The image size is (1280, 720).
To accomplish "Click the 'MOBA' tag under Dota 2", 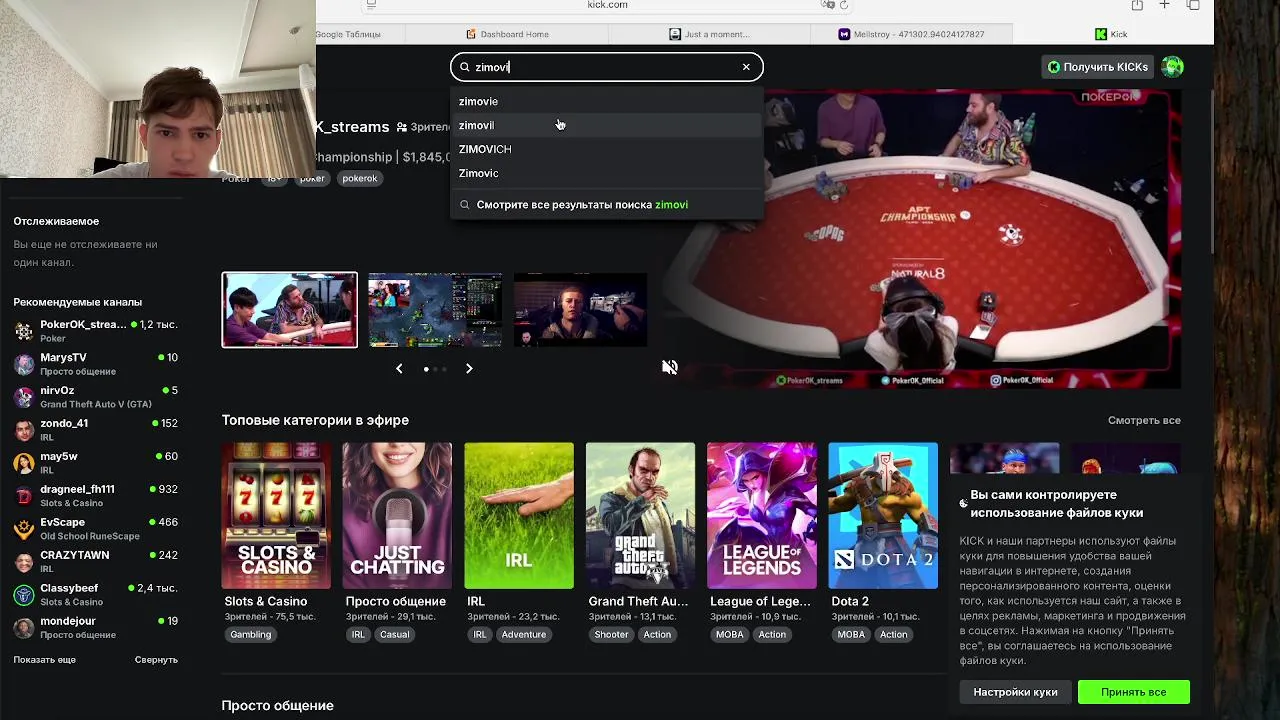I will click(x=851, y=634).
